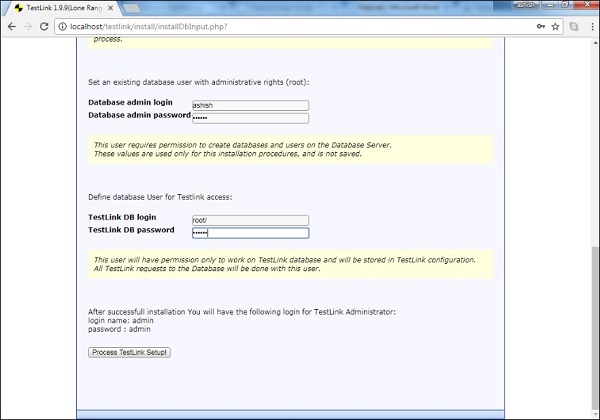
Task: Select the TestLink DB login field
Action: [x=250, y=220]
